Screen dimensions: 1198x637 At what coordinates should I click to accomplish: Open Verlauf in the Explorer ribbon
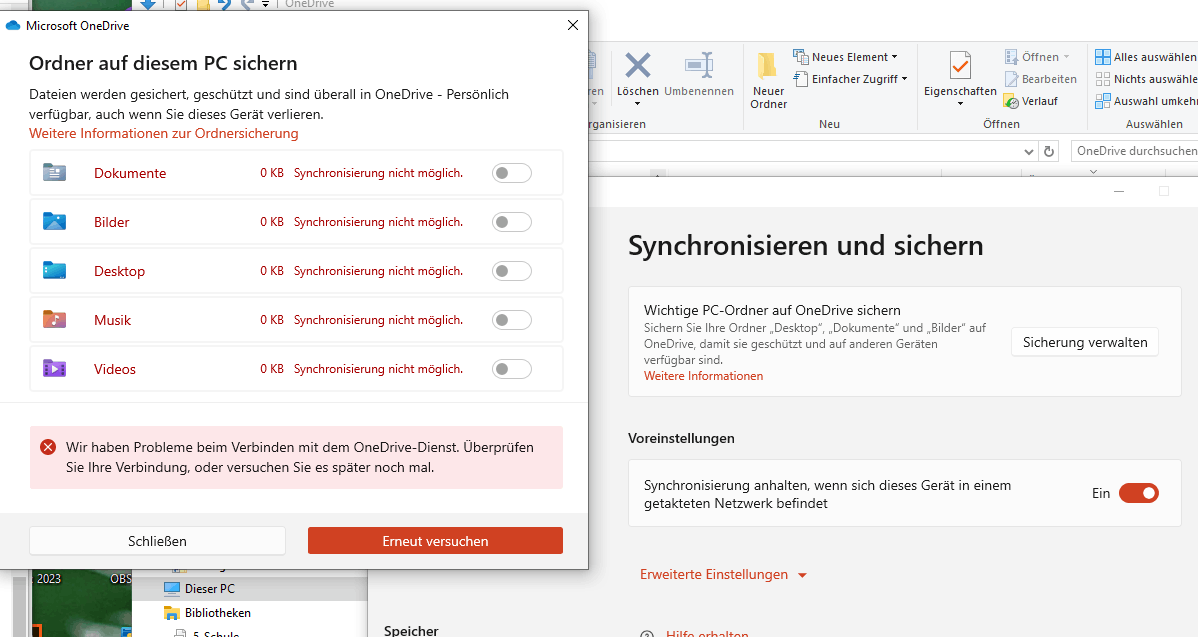pos(1031,101)
